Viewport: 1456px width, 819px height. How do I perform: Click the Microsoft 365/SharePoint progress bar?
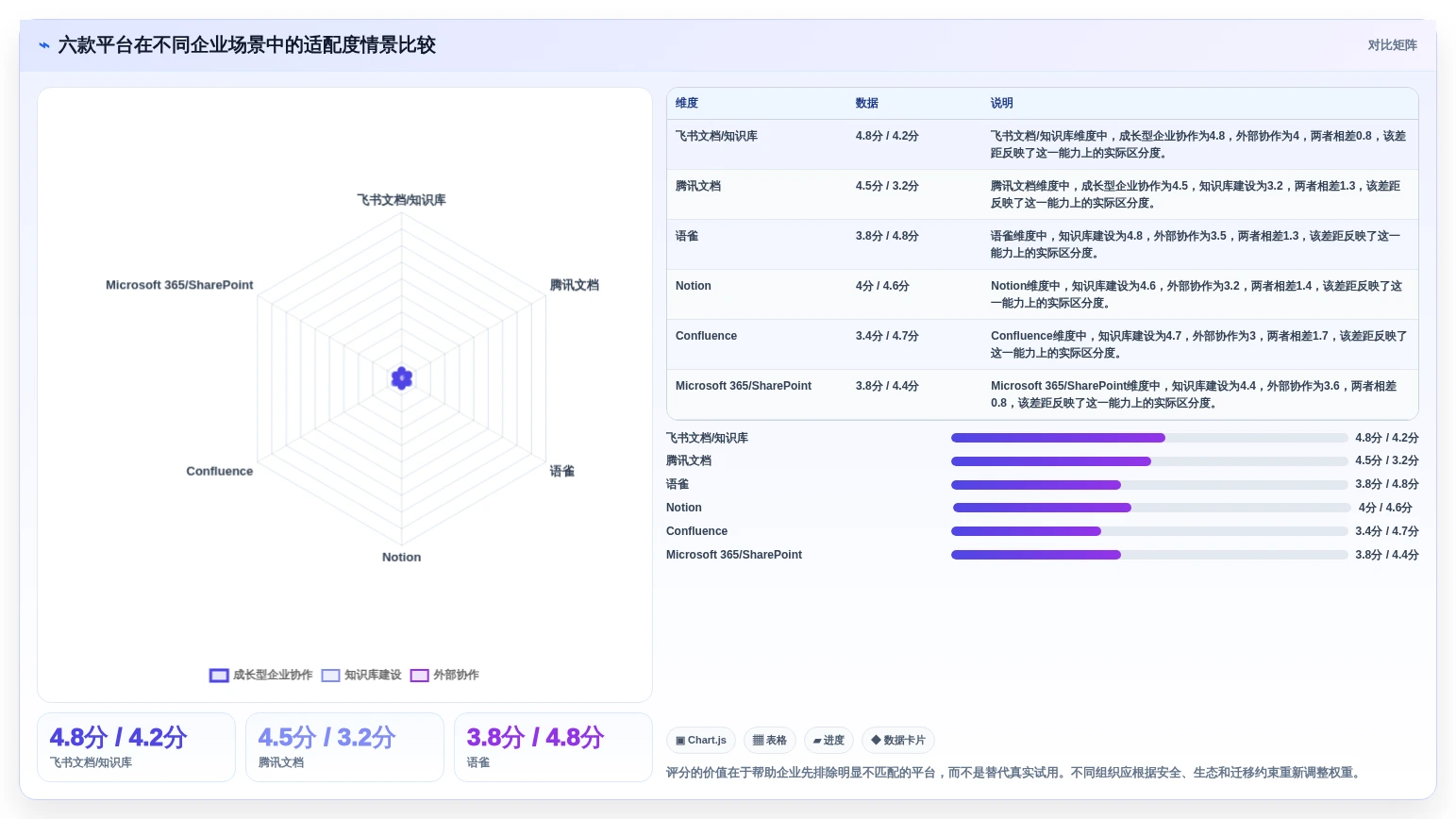pyautogui.click(x=1149, y=555)
